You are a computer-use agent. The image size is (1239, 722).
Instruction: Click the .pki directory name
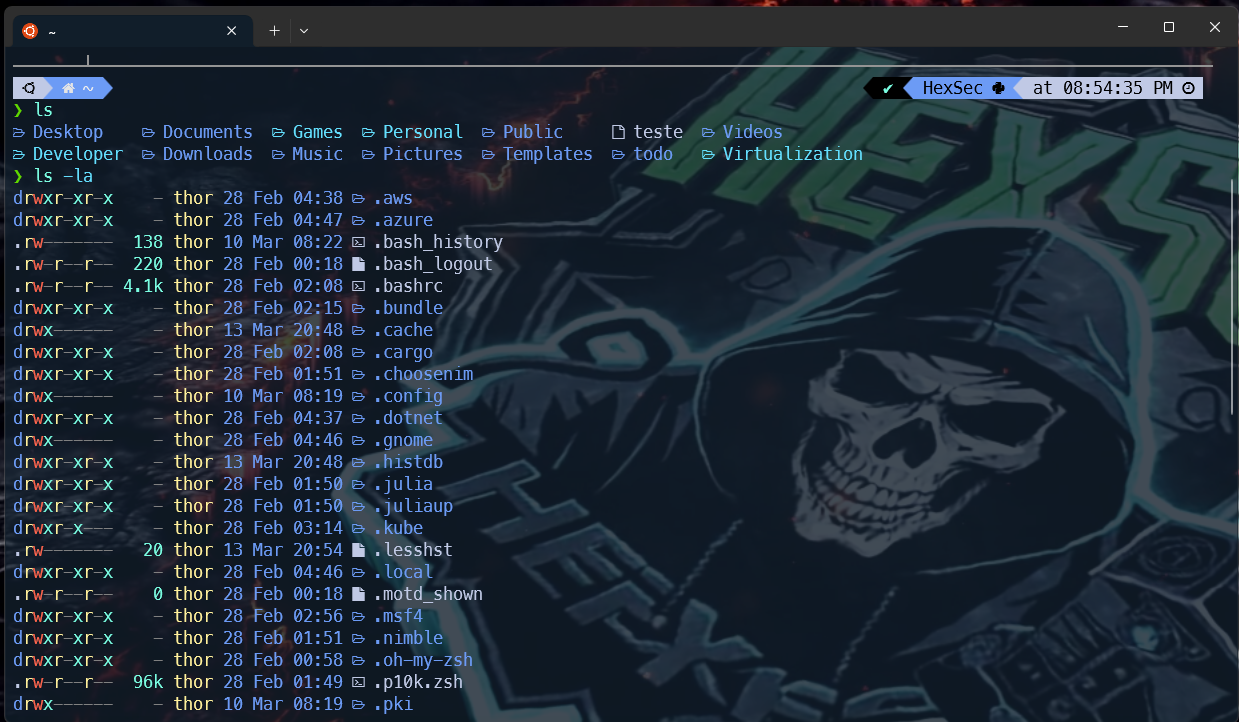(393, 704)
